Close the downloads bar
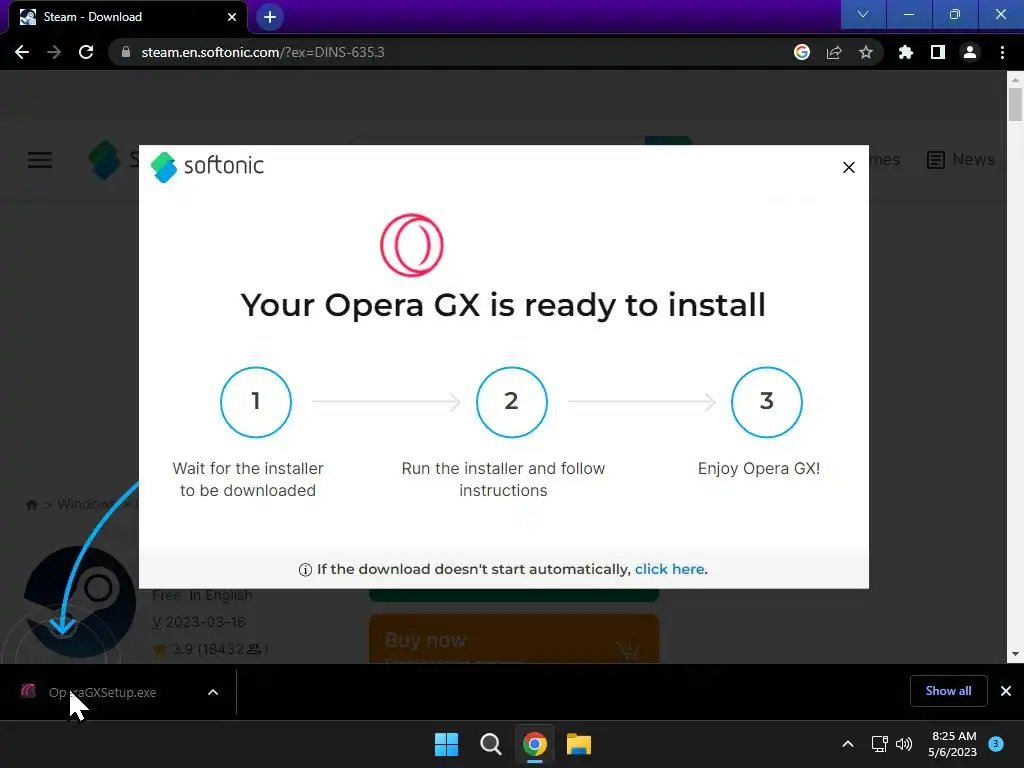 point(1006,691)
